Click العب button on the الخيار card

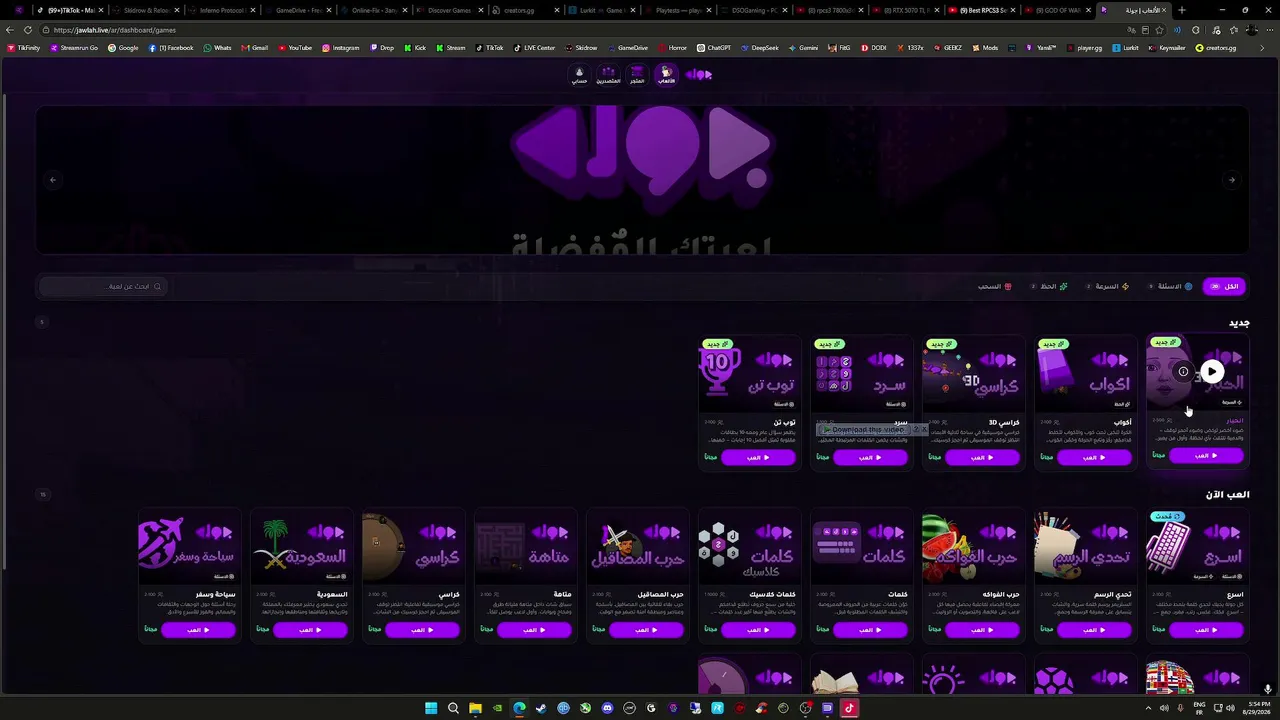(x=1205, y=457)
